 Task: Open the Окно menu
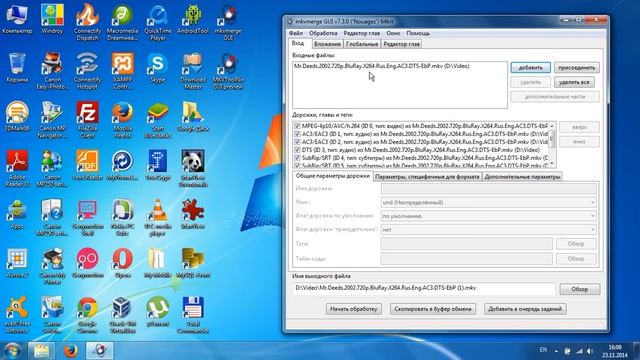[393, 33]
